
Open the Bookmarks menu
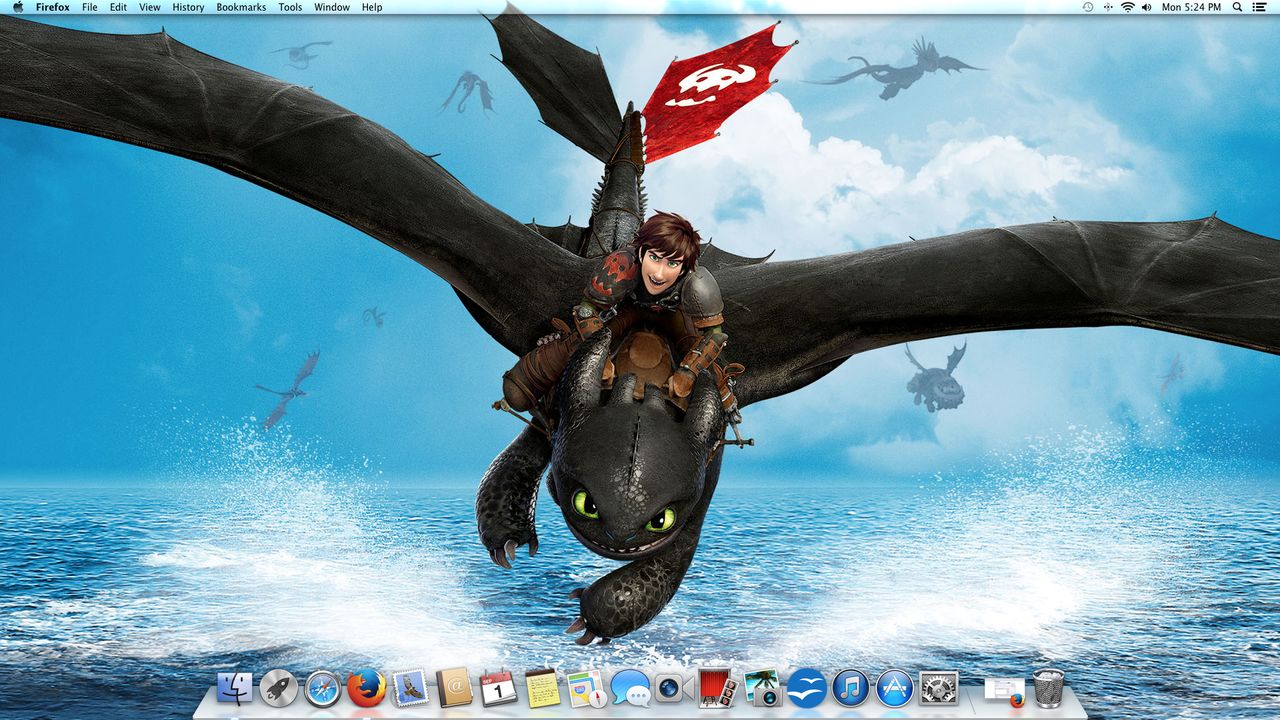tap(241, 7)
